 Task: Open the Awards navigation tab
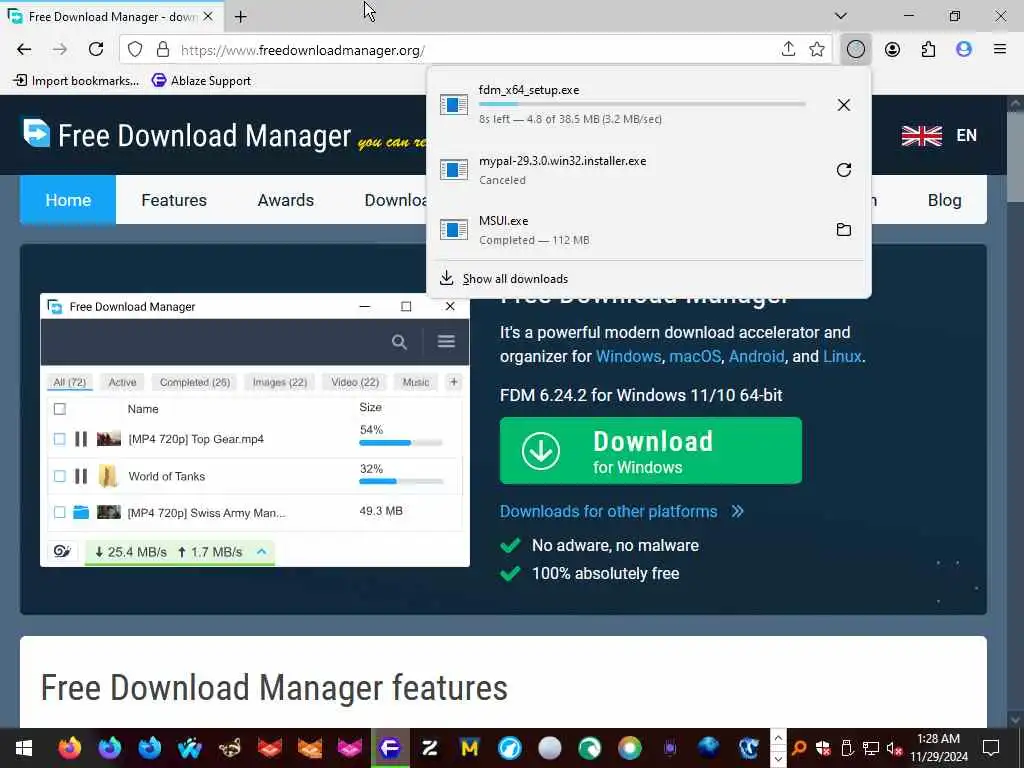[285, 200]
